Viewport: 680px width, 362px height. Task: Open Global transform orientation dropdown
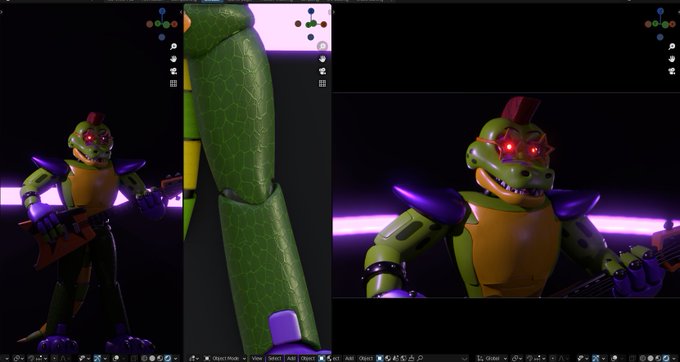pyautogui.click(x=492, y=358)
